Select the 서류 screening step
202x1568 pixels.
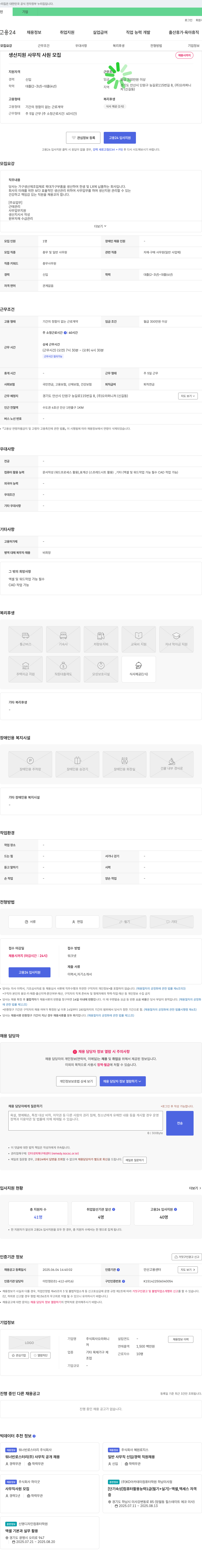tap(31, 922)
